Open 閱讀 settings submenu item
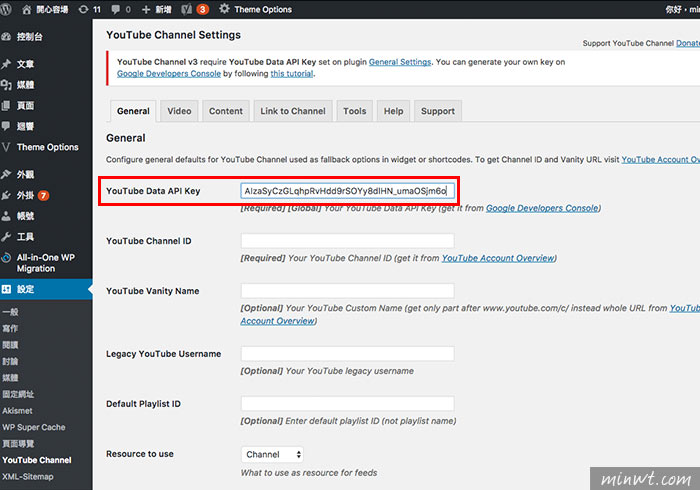700x490 pixels. 10,345
